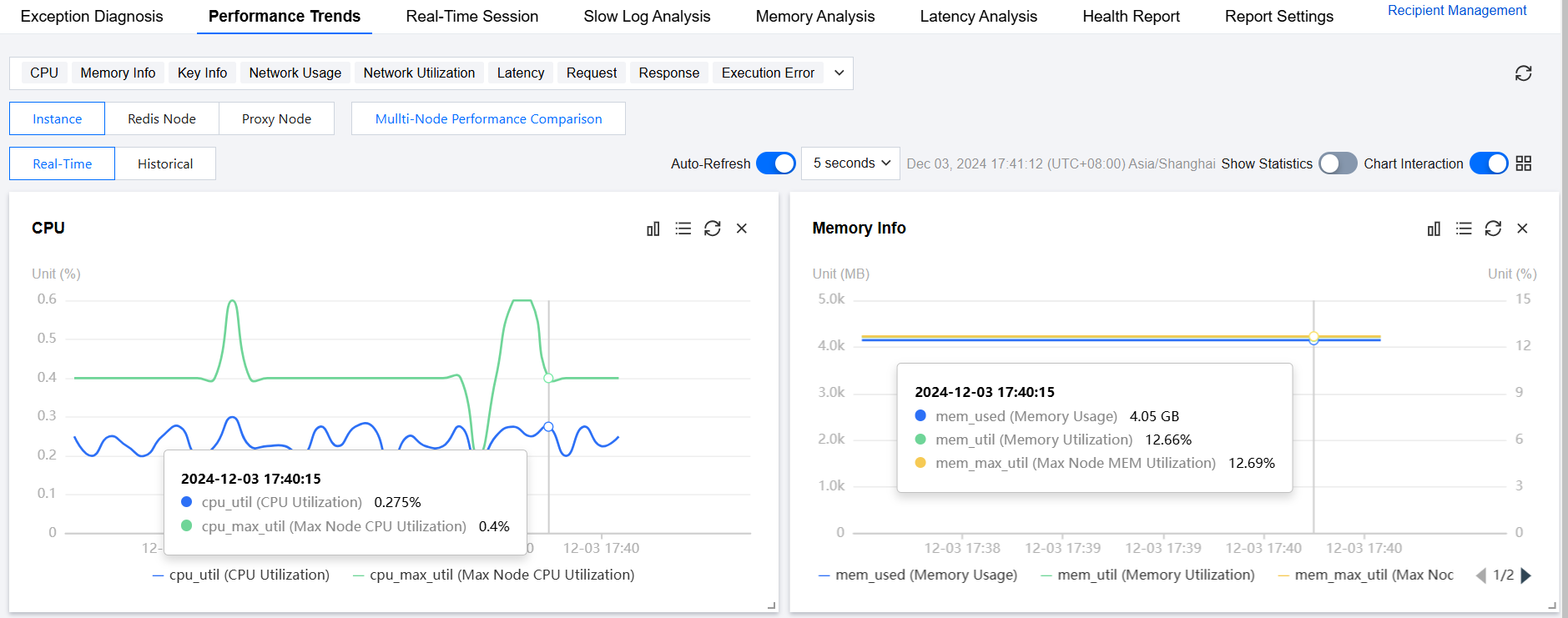
Task: Click the grid layout icon
Action: point(1524,163)
